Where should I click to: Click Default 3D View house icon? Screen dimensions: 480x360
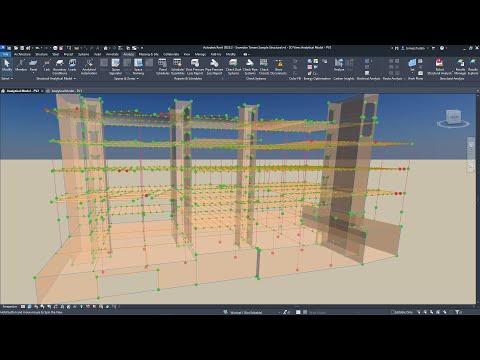(106, 48)
